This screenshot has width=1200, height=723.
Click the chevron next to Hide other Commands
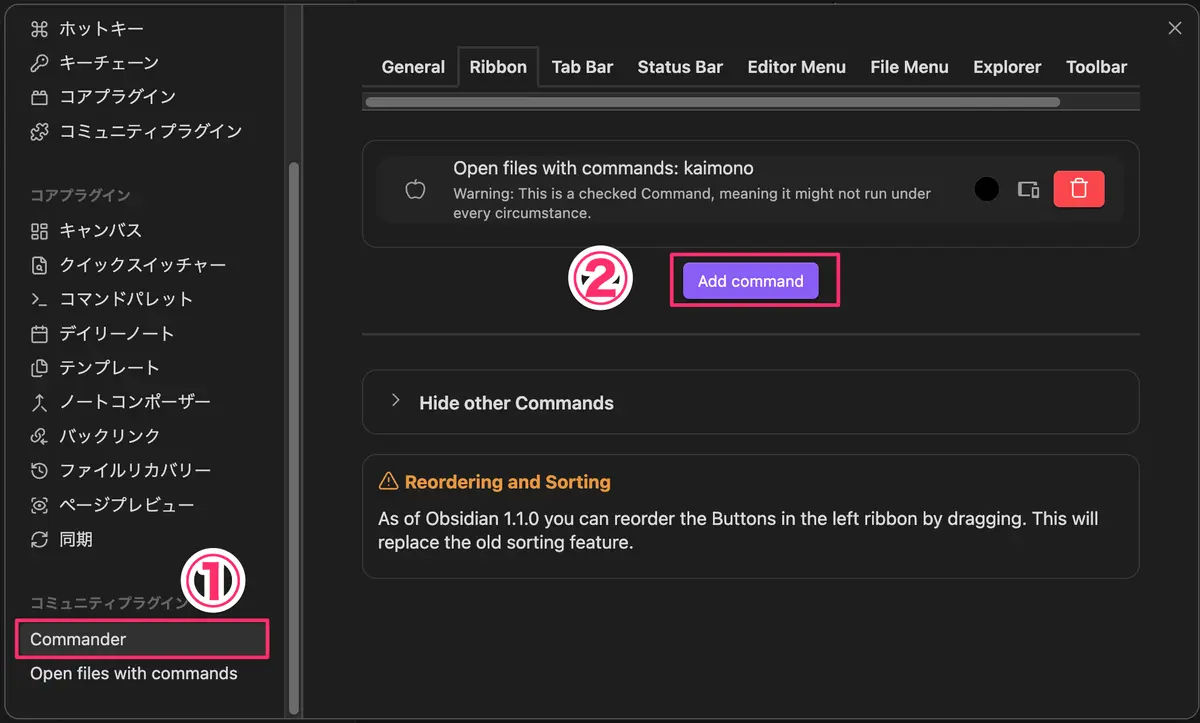tap(396, 401)
